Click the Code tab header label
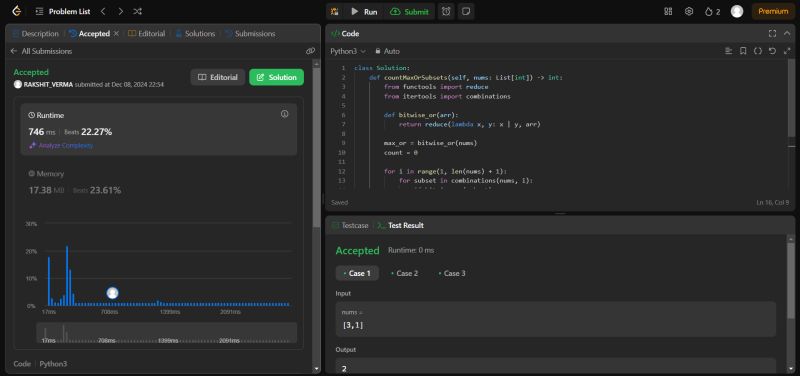Image resolution: width=800 pixels, height=376 pixels. click(345, 34)
